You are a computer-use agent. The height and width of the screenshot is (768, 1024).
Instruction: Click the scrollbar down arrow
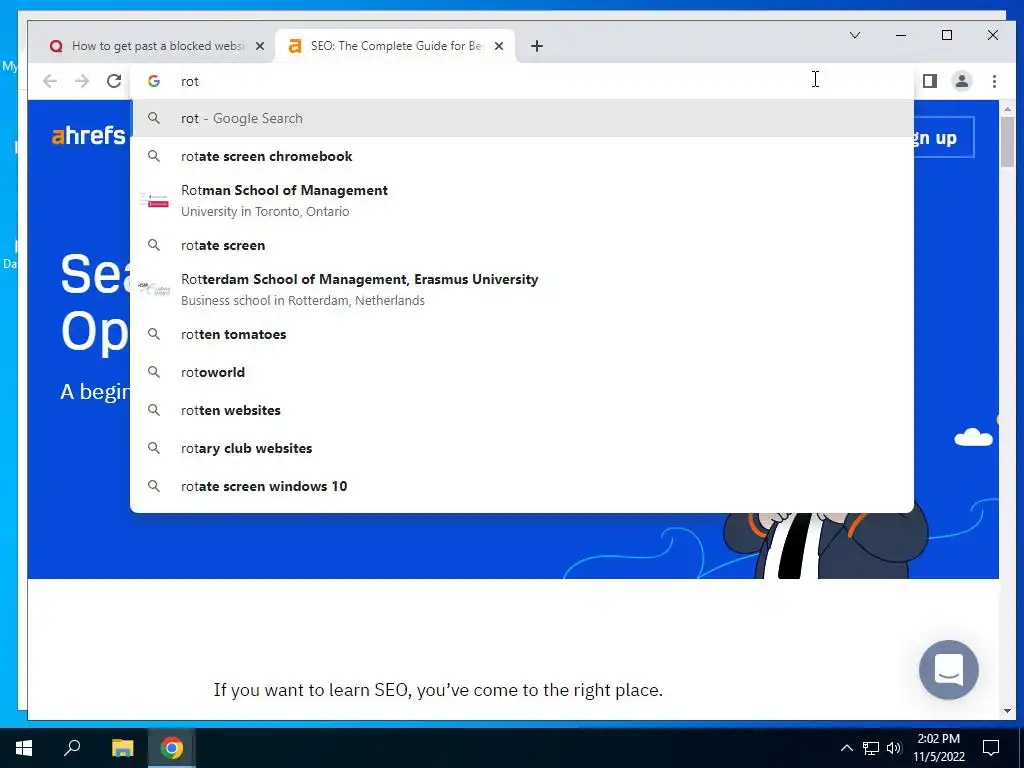tap(1007, 711)
